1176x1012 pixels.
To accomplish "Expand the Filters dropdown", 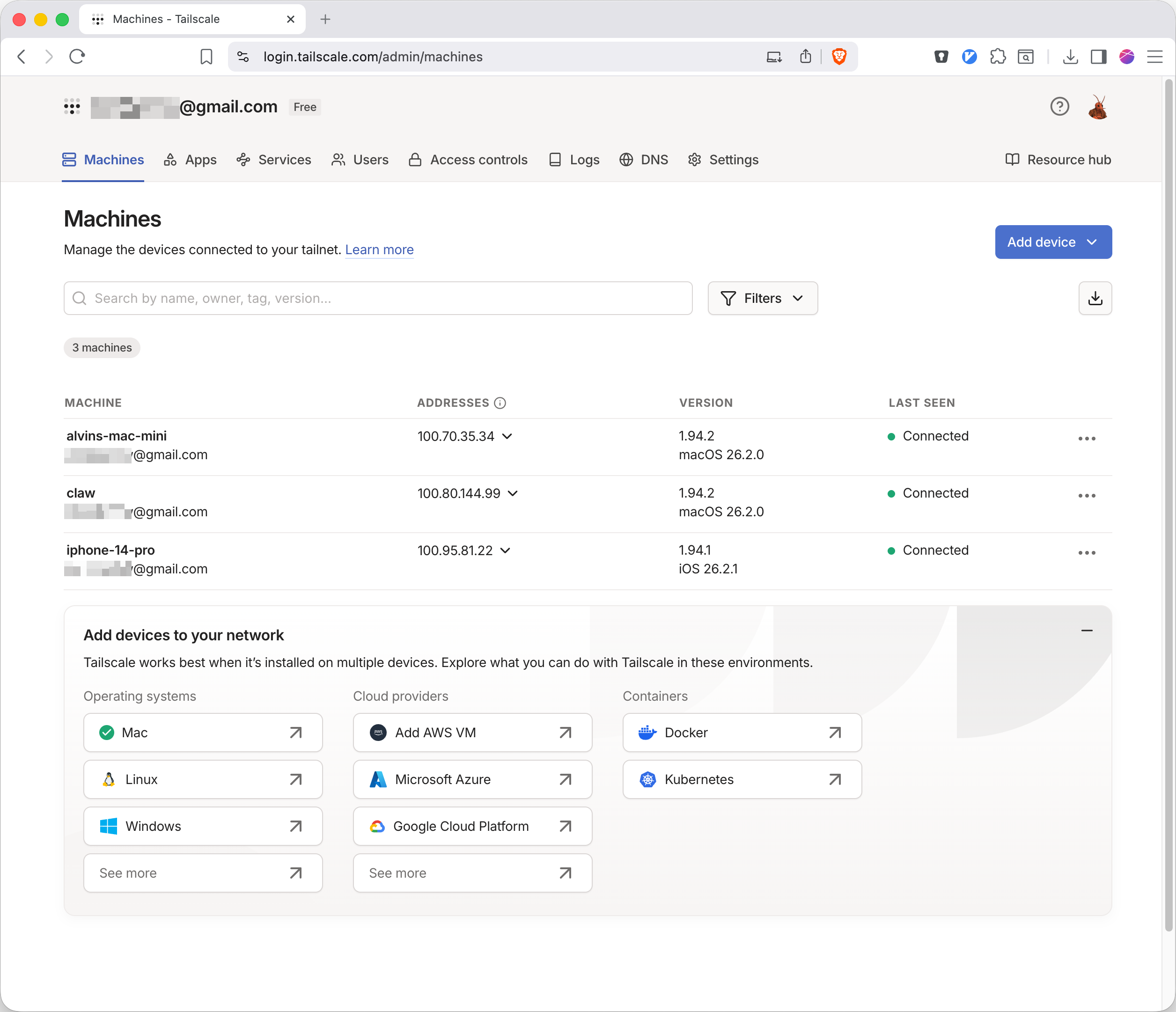I will 762,298.
